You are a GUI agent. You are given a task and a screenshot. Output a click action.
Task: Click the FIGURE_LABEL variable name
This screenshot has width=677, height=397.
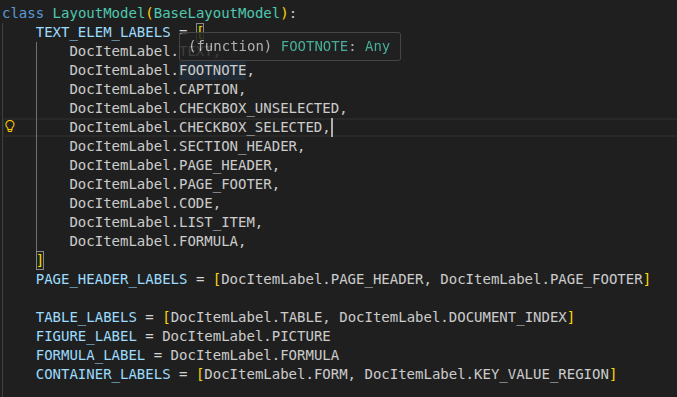pos(86,337)
